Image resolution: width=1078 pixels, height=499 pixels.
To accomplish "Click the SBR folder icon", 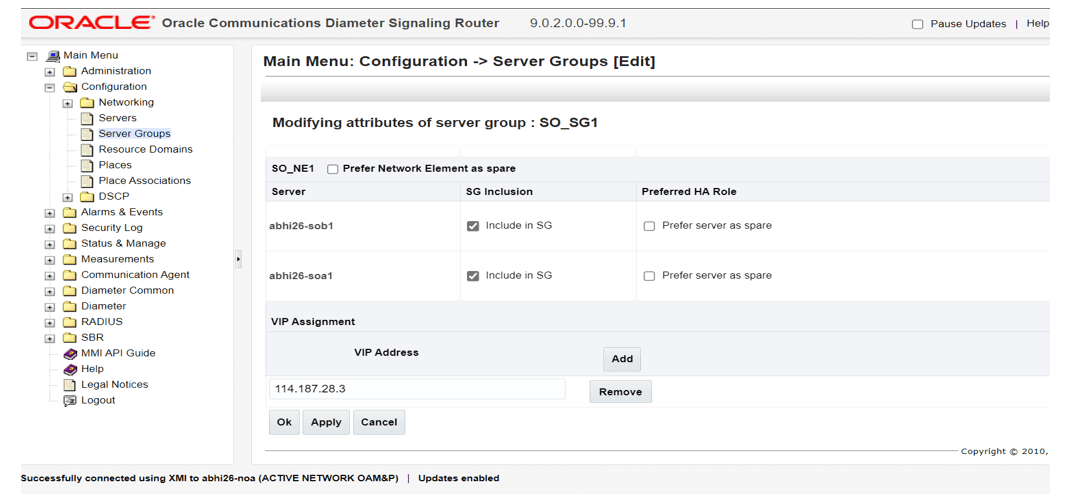I will 70,338.
